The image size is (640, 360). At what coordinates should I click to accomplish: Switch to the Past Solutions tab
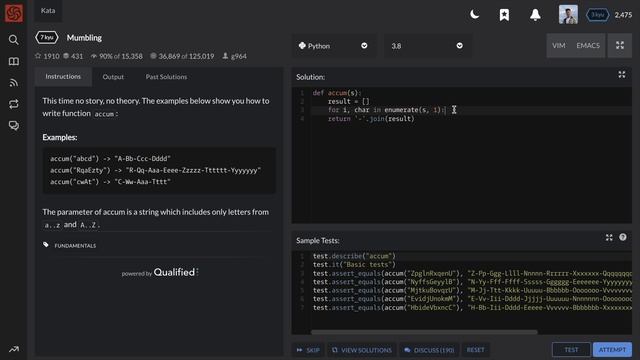pos(166,77)
